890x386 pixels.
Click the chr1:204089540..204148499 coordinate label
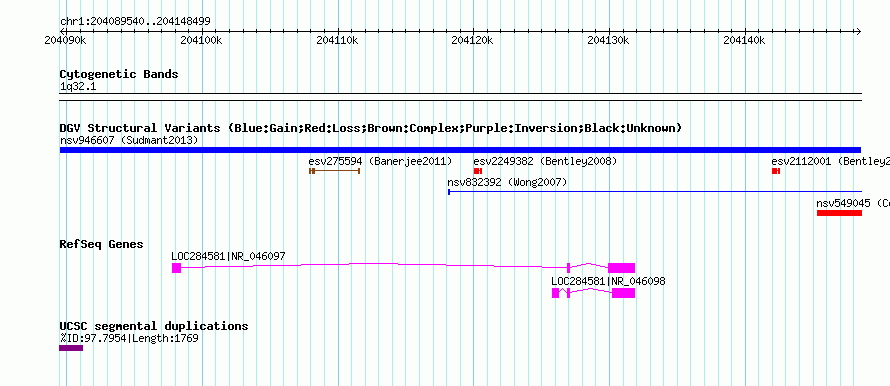coord(135,22)
